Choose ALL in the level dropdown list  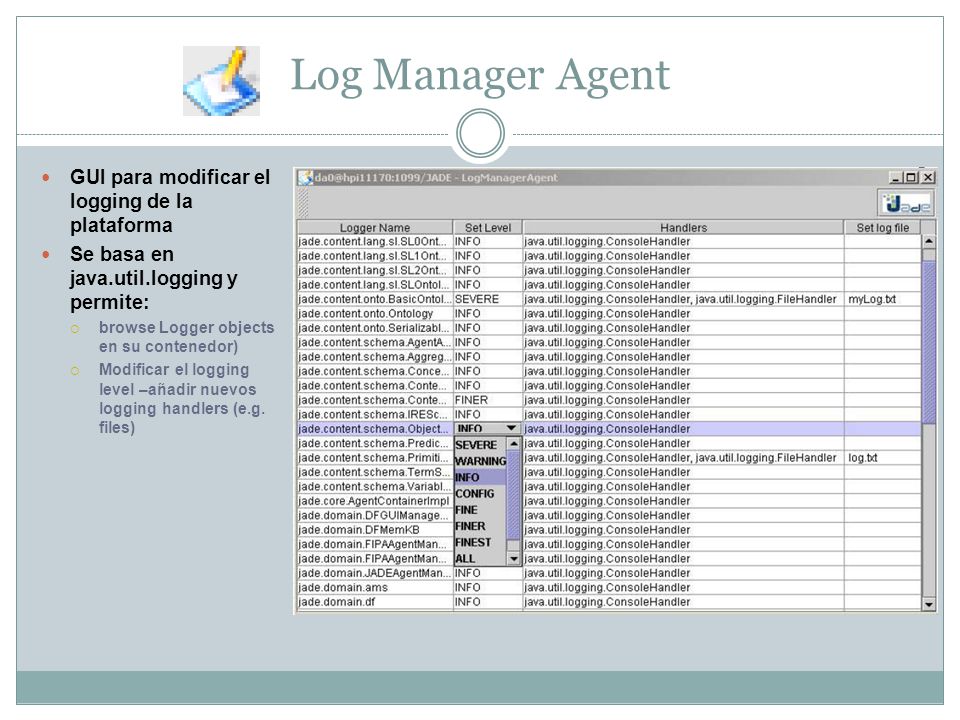pos(480,558)
